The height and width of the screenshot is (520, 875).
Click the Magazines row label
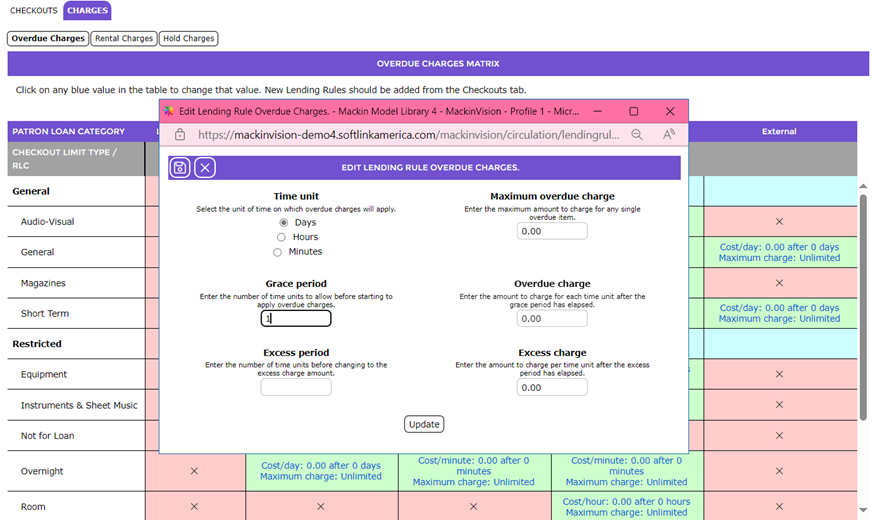click(43, 283)
